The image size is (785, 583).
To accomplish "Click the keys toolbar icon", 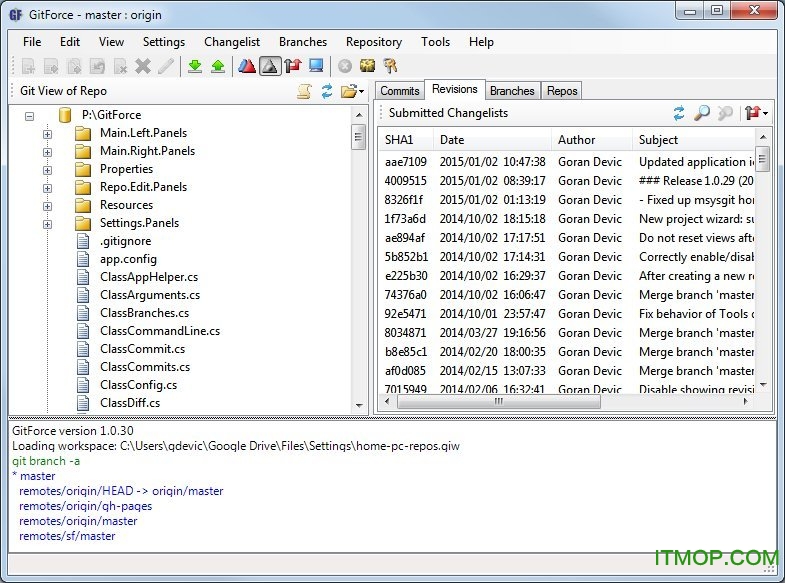I will click(x=390, y=66).
